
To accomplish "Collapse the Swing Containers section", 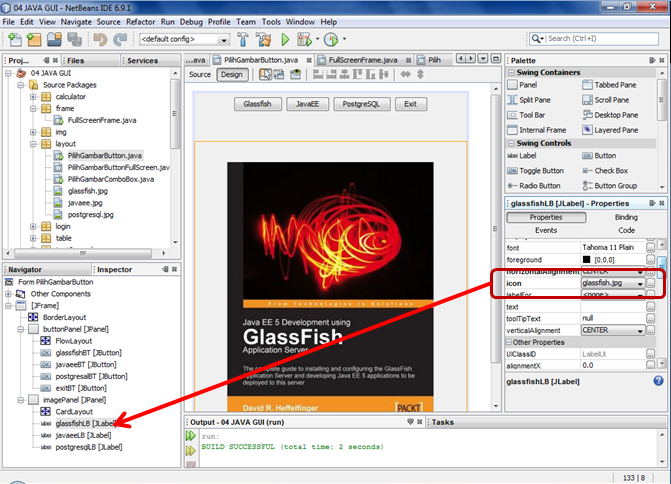I will point(511,73).
